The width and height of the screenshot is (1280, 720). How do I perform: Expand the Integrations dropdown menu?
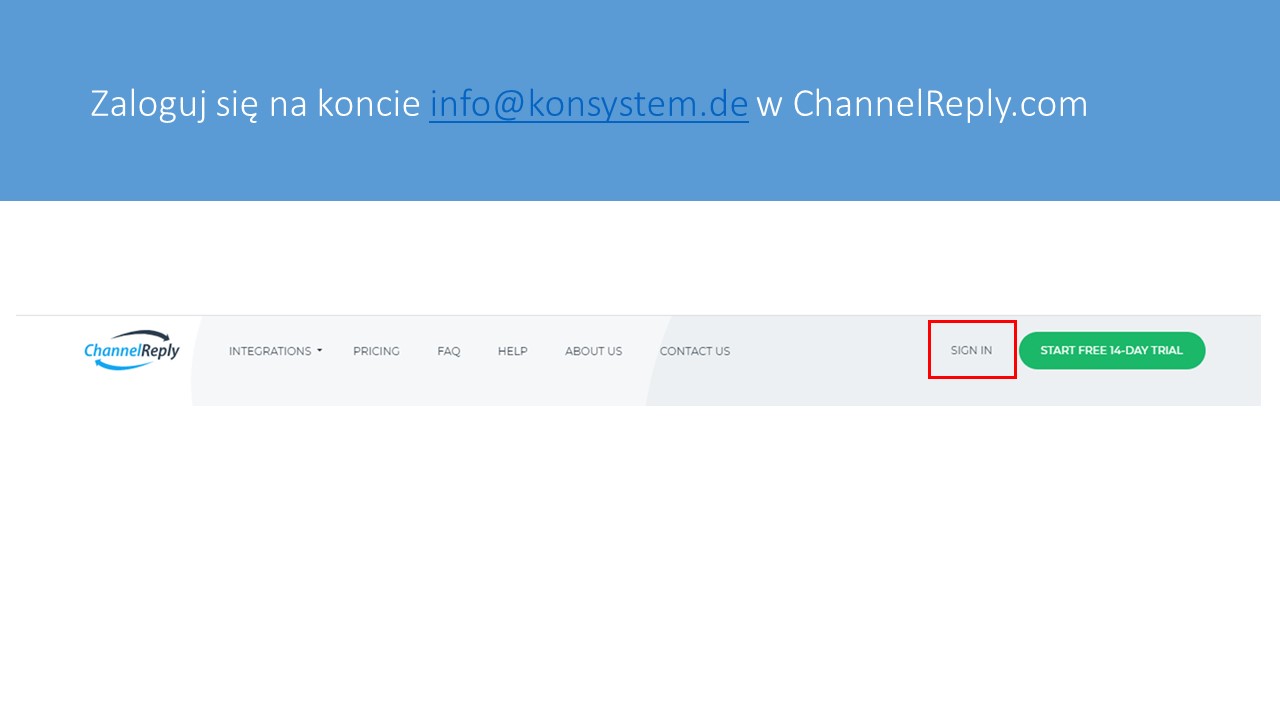[x=275, y=351]
